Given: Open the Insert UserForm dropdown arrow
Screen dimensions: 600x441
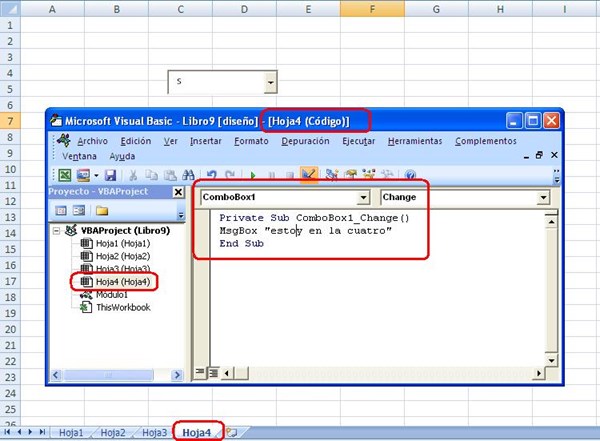Looking at the screenshot, I should pos(96,176).
